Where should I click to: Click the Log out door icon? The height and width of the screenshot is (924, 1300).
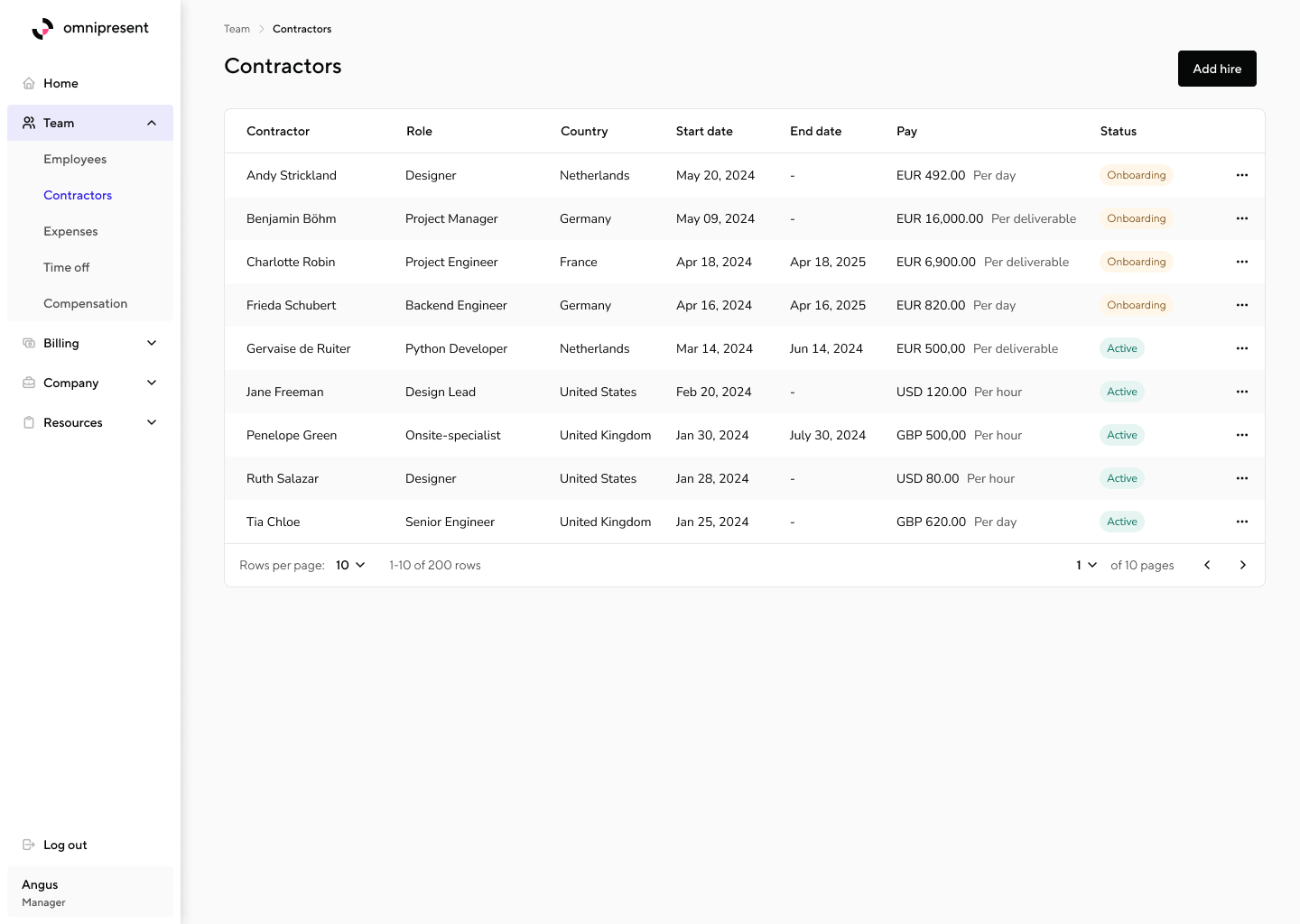click(x=29, y=845)
